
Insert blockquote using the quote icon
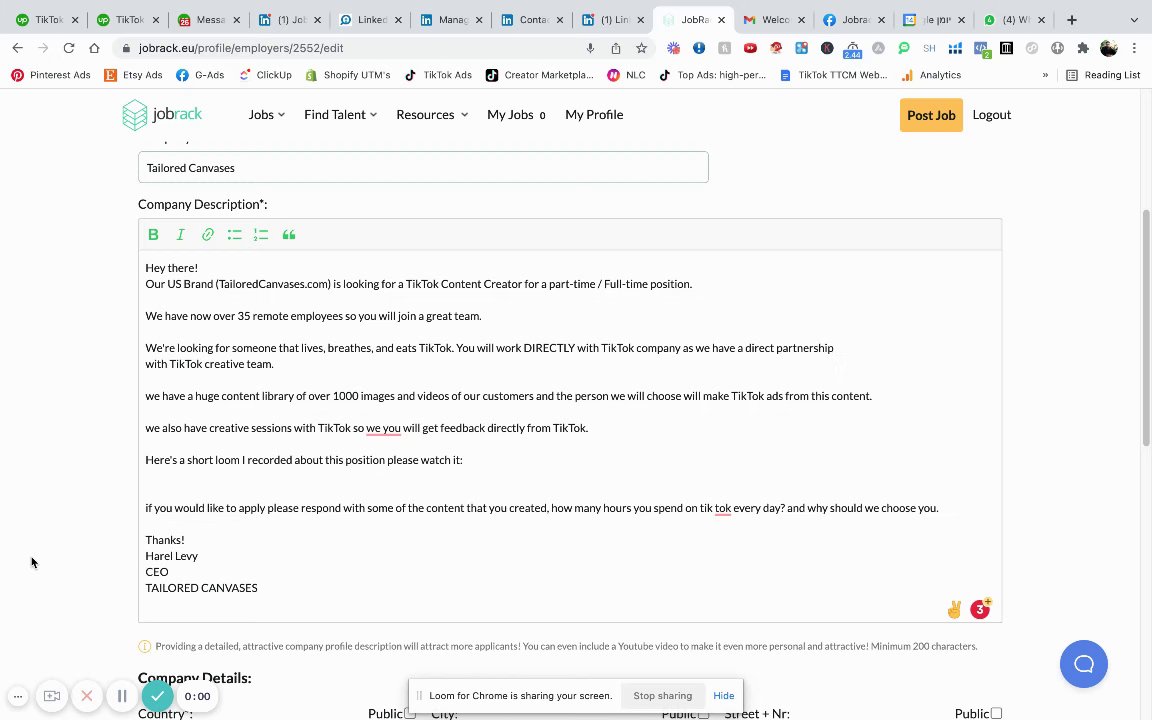pyautogui.click(x=289, y=234)
